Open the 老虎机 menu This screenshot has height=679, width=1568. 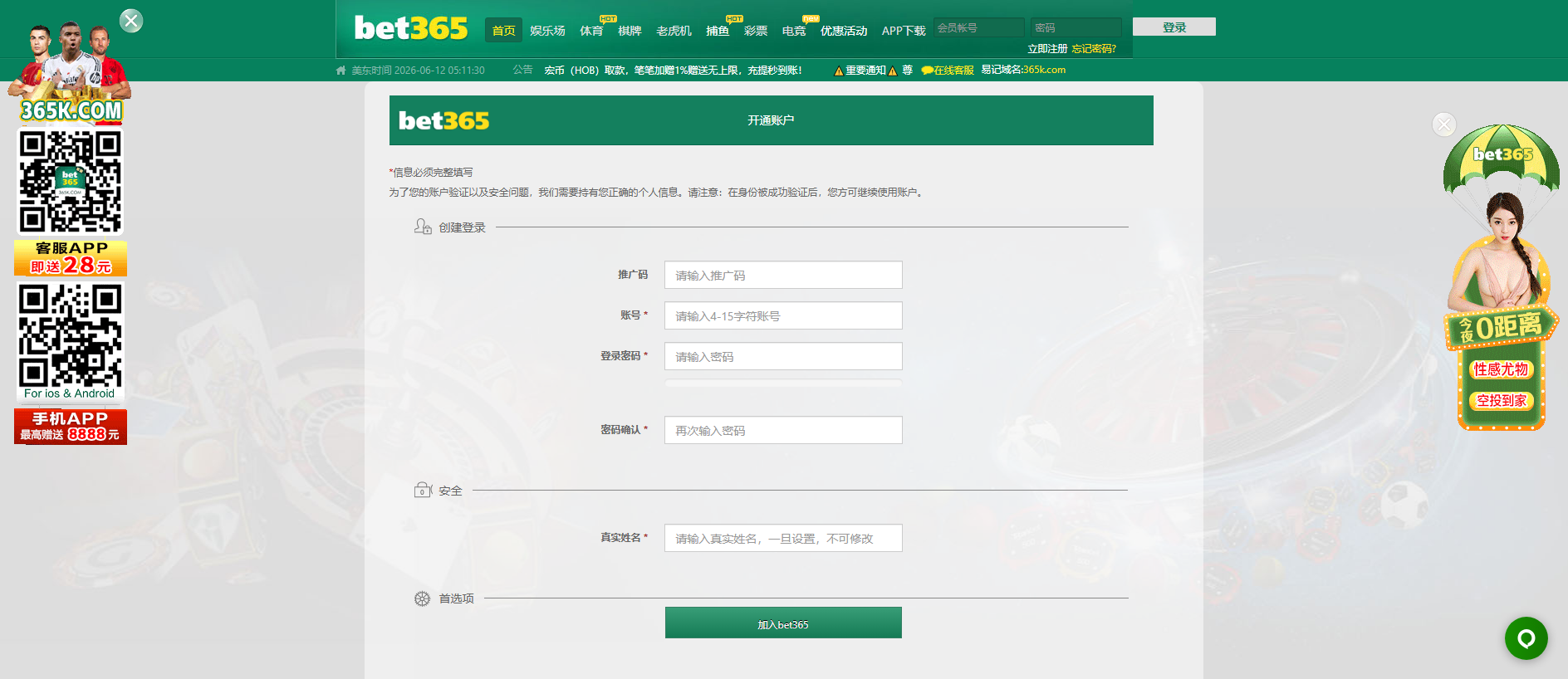[674, 31]
